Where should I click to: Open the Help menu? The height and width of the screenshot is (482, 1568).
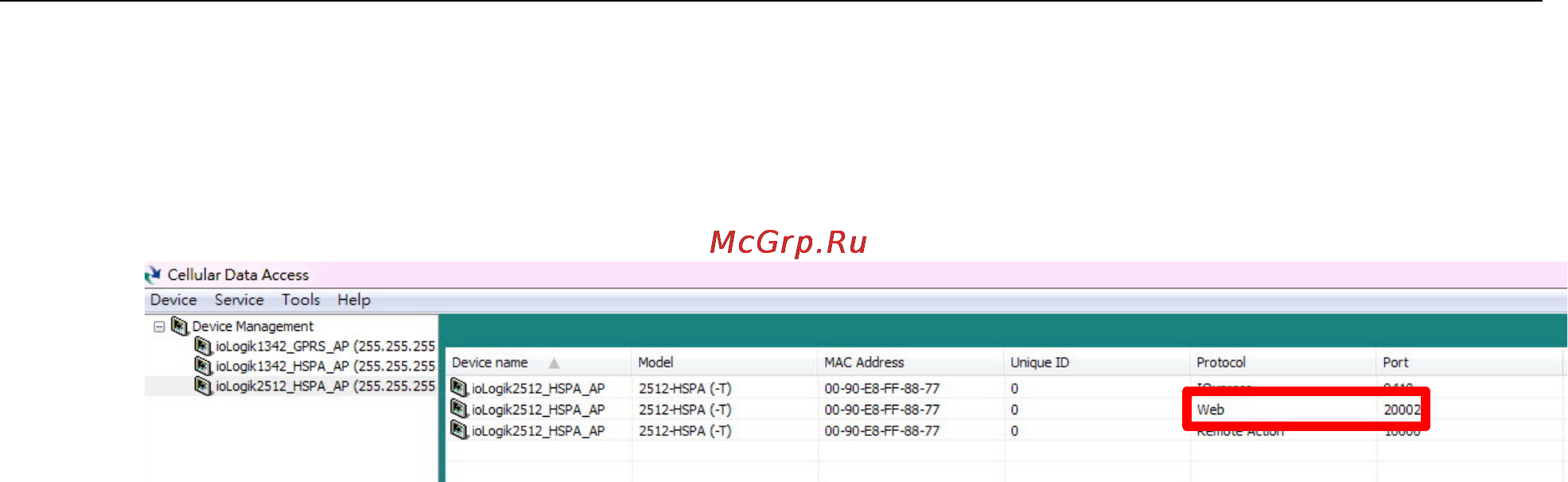(354, 300)
